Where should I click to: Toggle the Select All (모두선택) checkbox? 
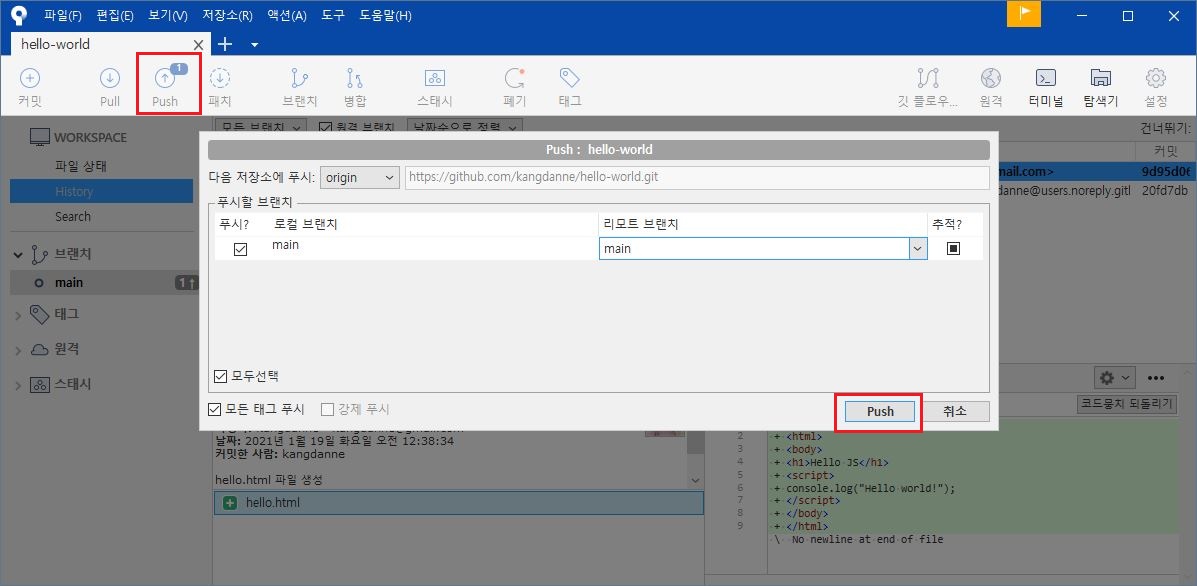point(221,375)
